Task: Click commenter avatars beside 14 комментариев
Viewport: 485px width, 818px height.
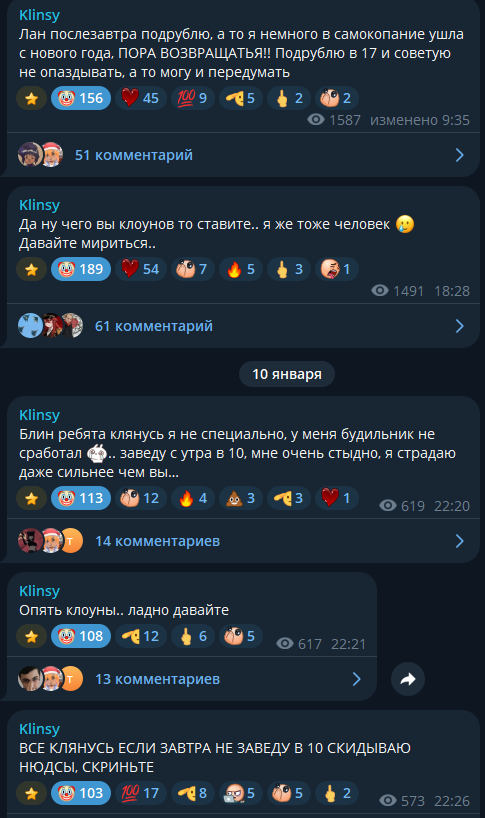Action: click(51, 541)
